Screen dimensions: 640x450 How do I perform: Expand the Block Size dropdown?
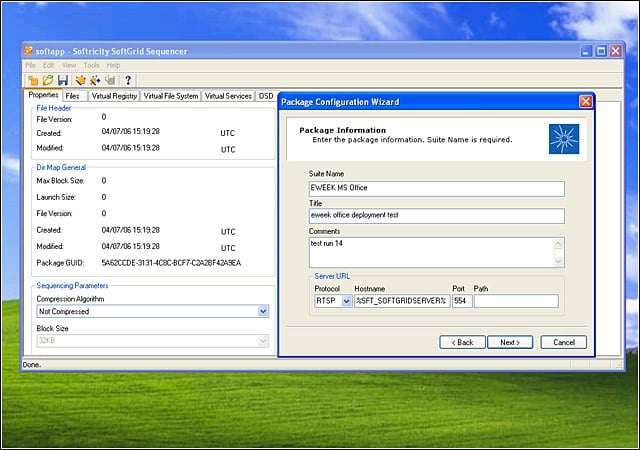[x=263, y=341]
